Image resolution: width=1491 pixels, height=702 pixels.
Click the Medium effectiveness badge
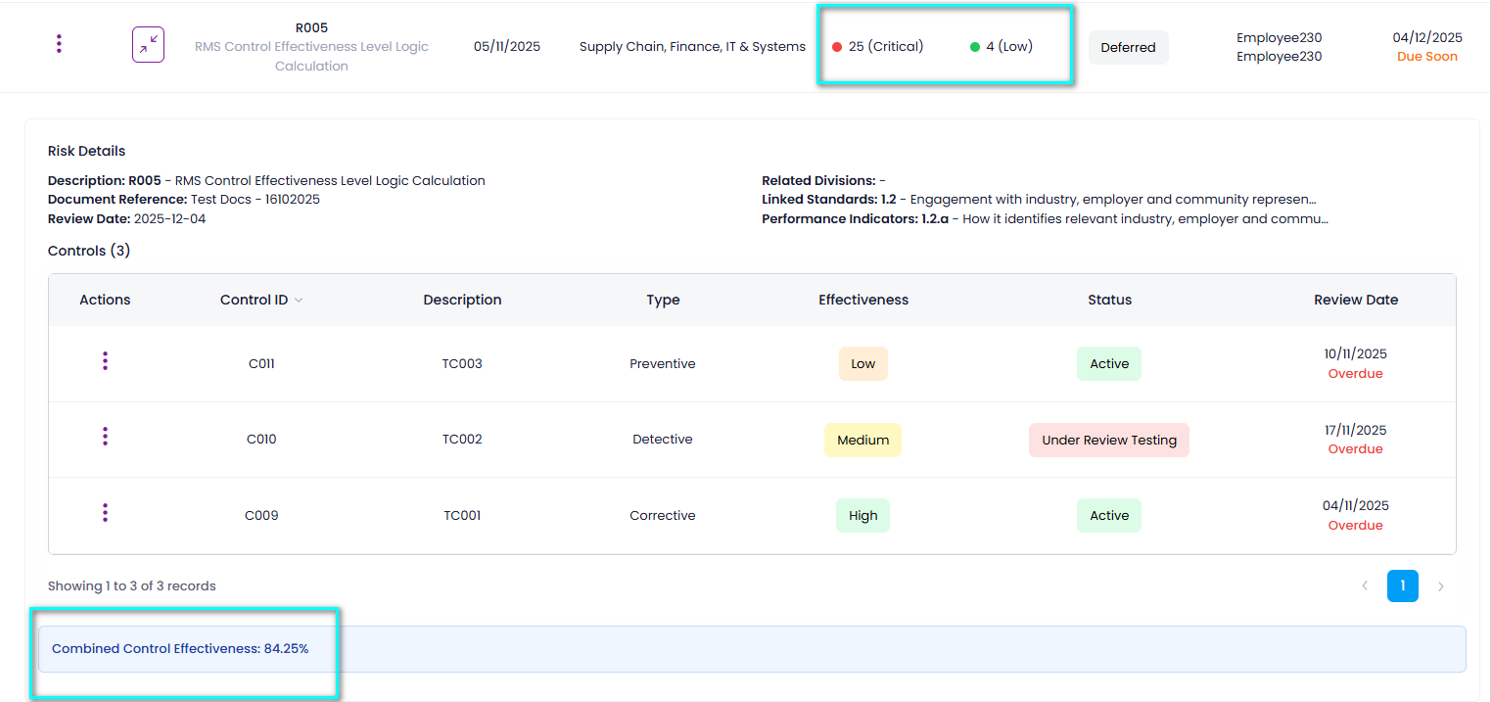point(862,440)
